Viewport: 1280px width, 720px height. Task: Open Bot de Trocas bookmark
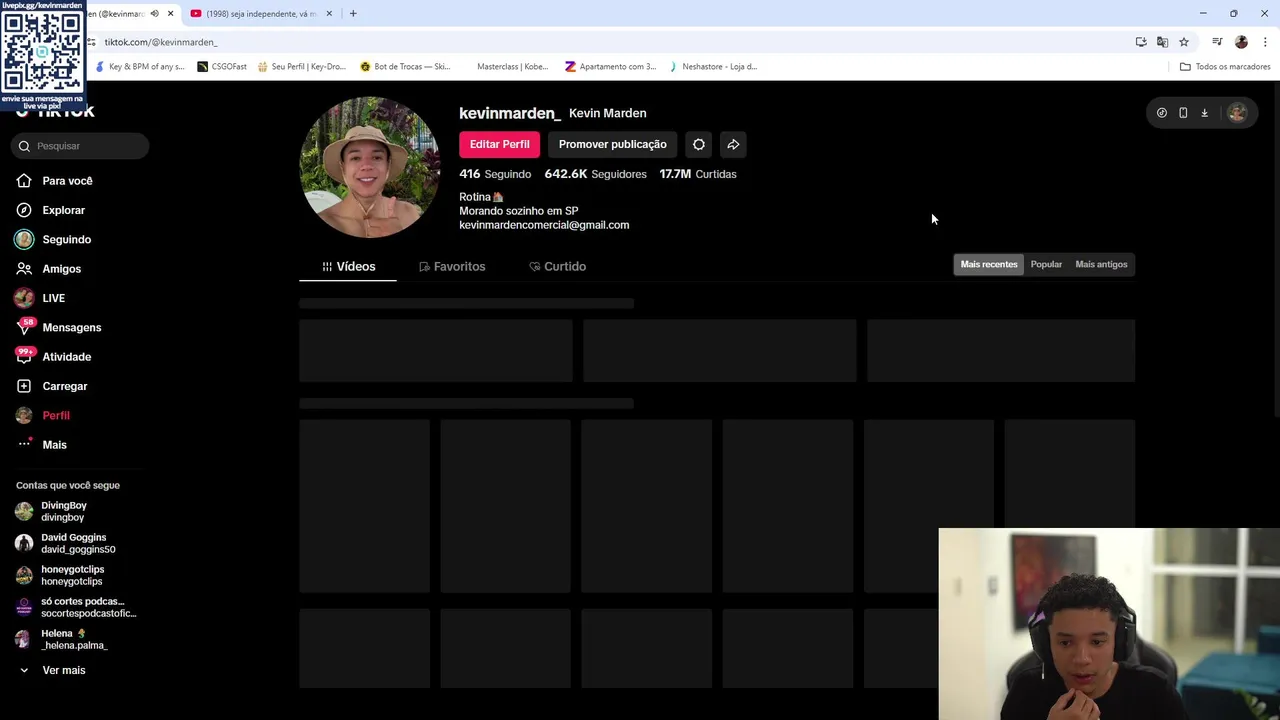[405, 67]
